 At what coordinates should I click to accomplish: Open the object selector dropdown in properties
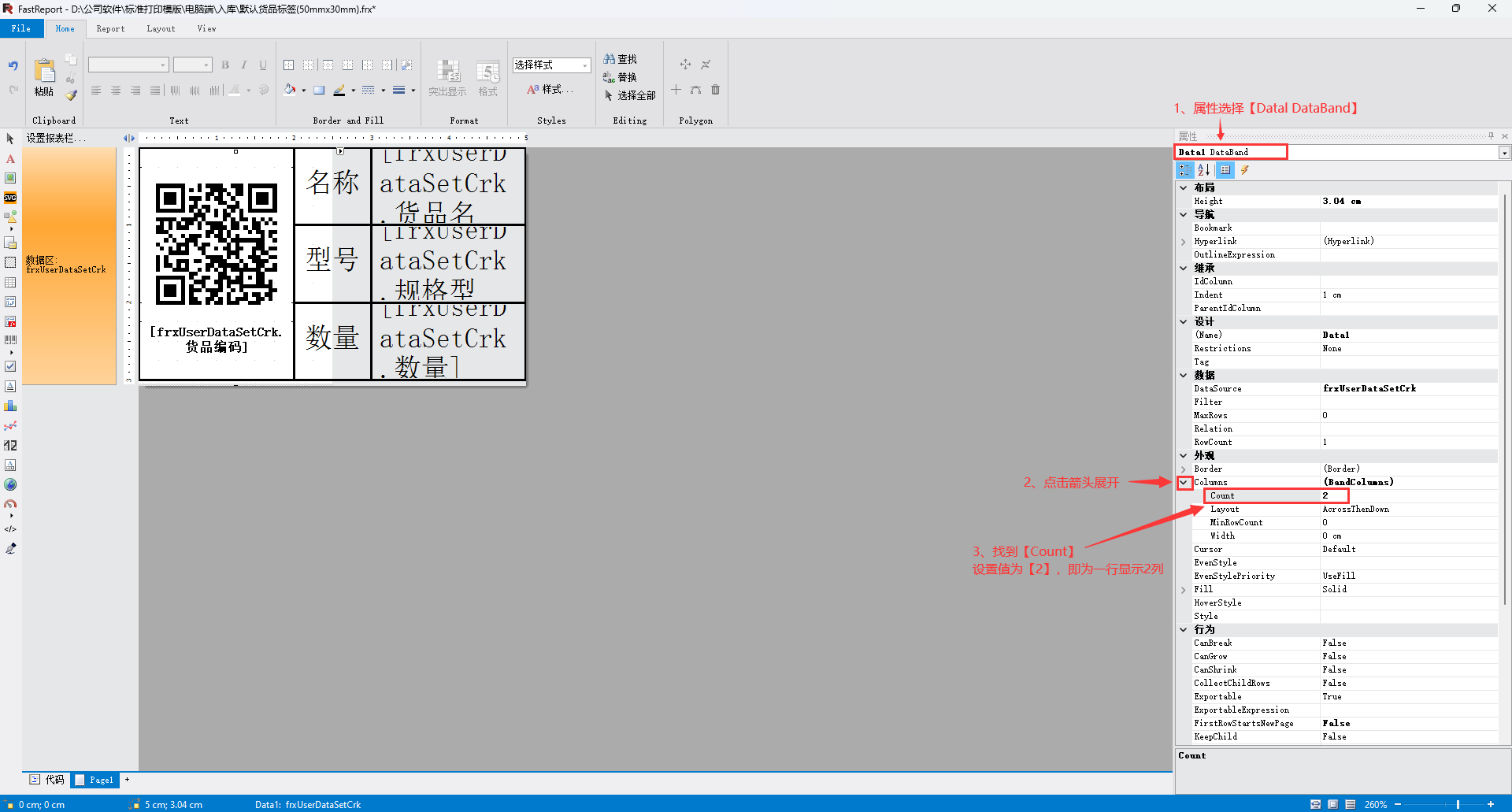1504,153
